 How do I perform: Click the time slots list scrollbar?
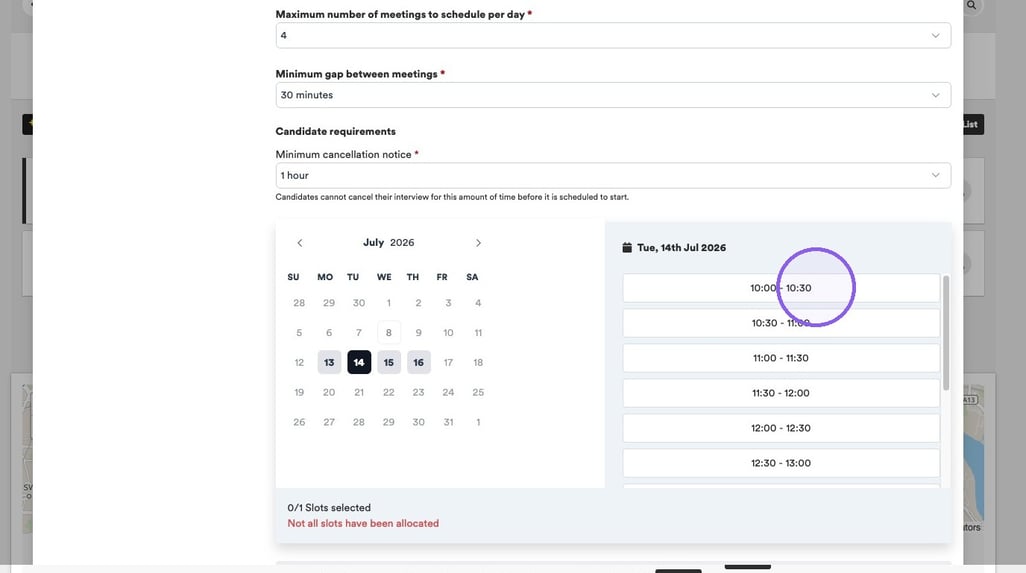(946, 334)
